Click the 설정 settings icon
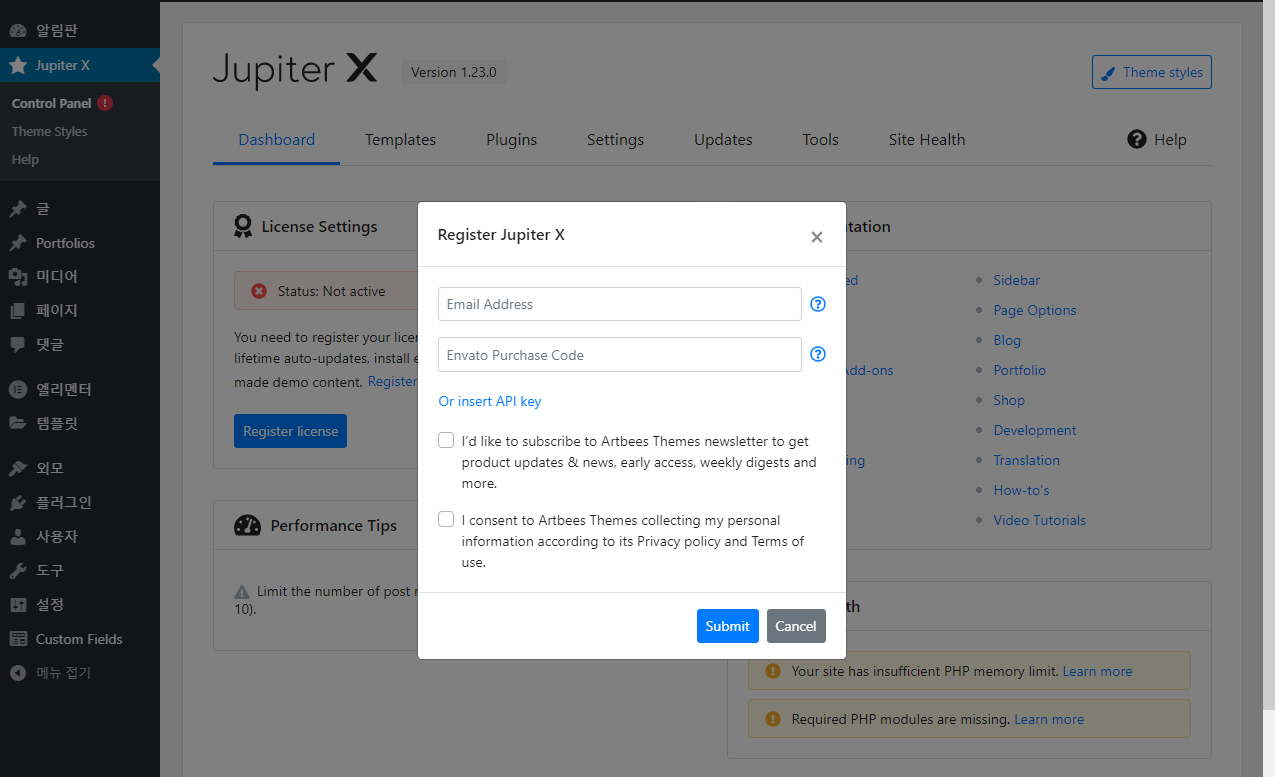The width and height of the screenshot is (1275, 777). coord(18,604)
